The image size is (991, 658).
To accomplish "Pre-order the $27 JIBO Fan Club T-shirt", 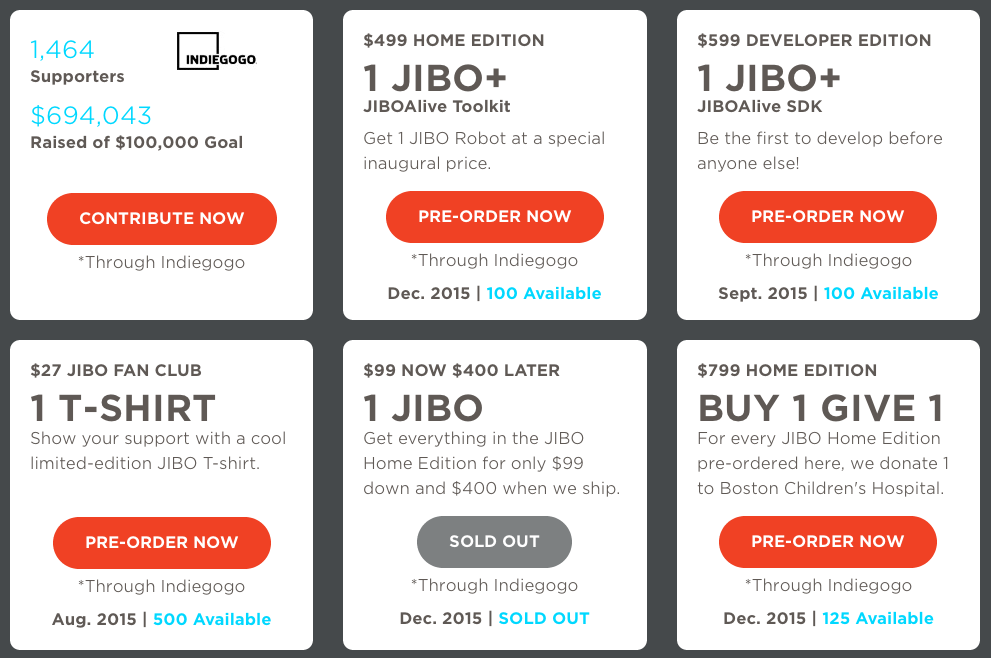I will 162,543.
